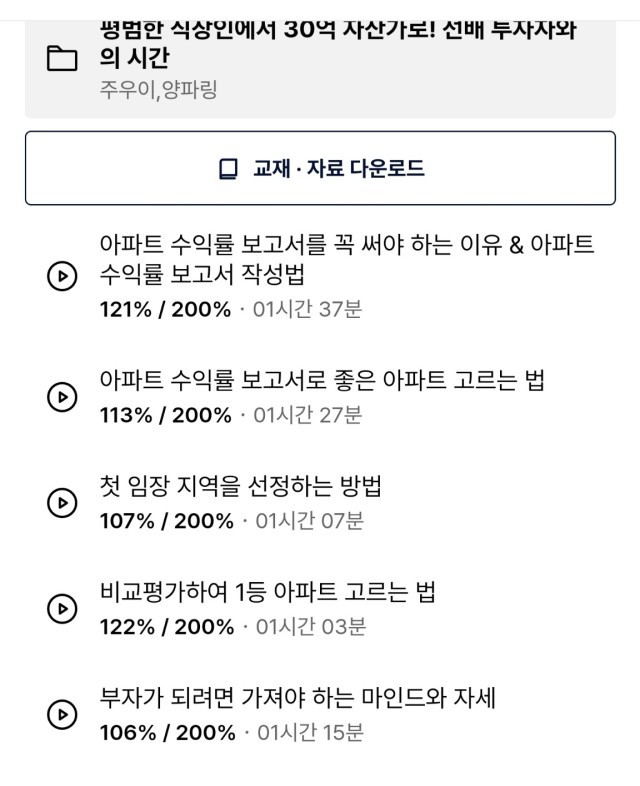Open lecture title 첫 임장 지역을 선정하는 방법
Image resolution: width=640 pixels, height=786 pixels.
tap(241, 486)
